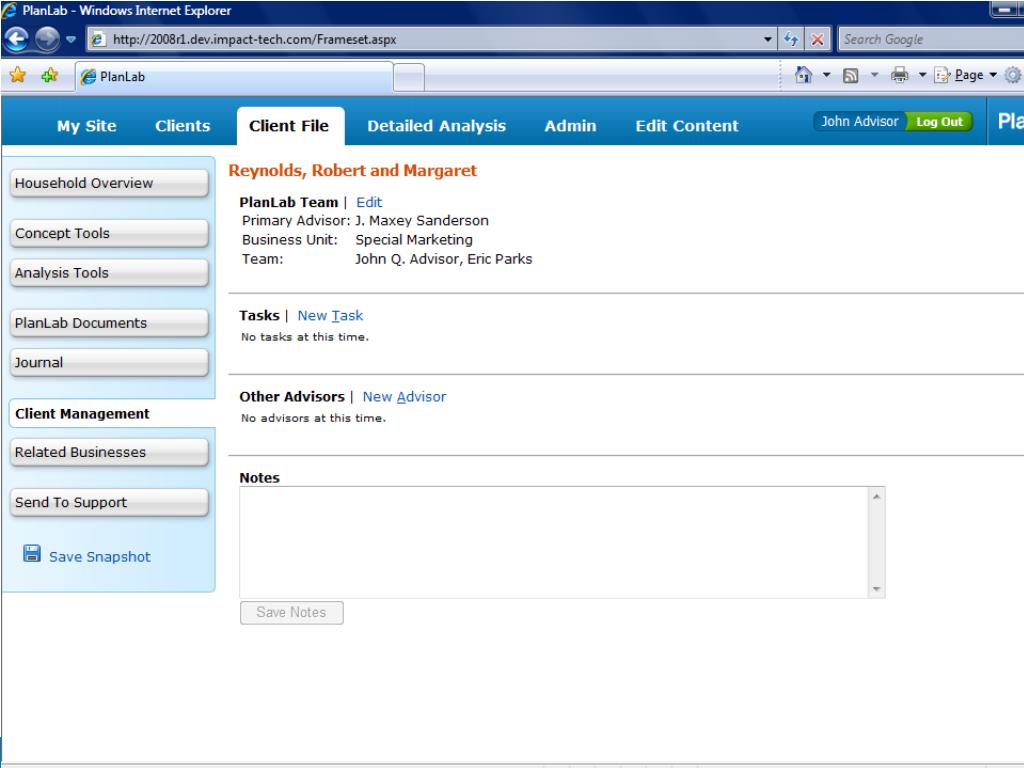Click the Add to Favorites icon
This screenshot has width=1024, height=768.
[x=50, y=76]
